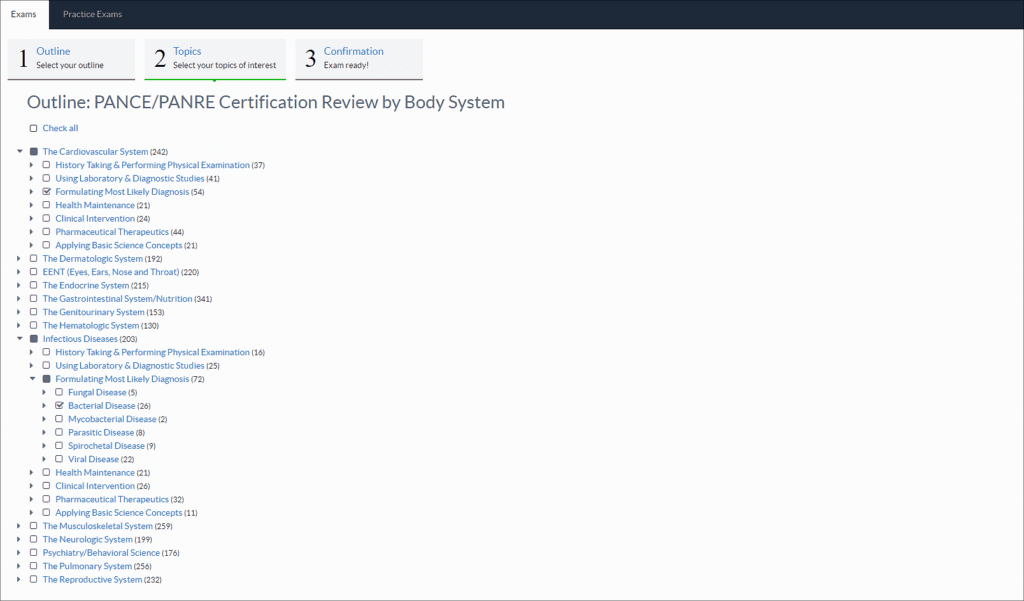Click Applying Basic Science Concepts (21) label
The width and height of the screenshot is (1024, 601).
click(119, 245)
